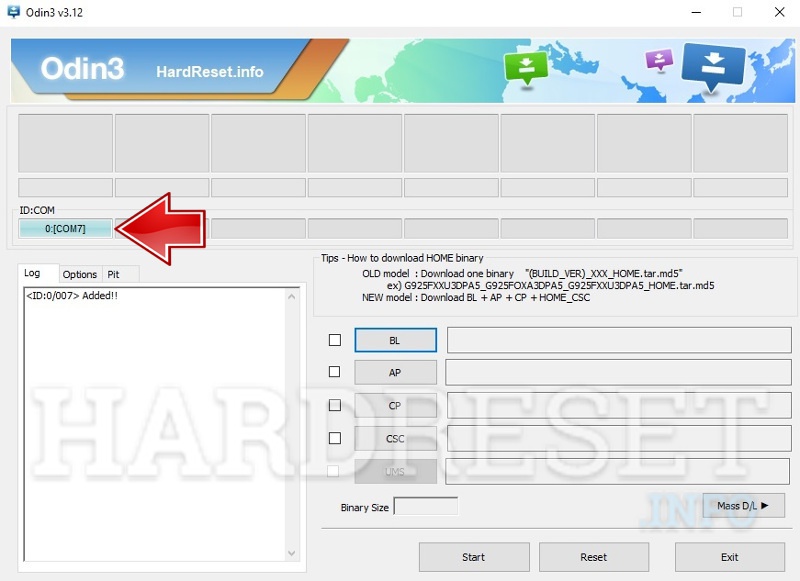Click the Odin3 app icon in title bar
This screenshot has height=581, width=800.
[13, 12]
